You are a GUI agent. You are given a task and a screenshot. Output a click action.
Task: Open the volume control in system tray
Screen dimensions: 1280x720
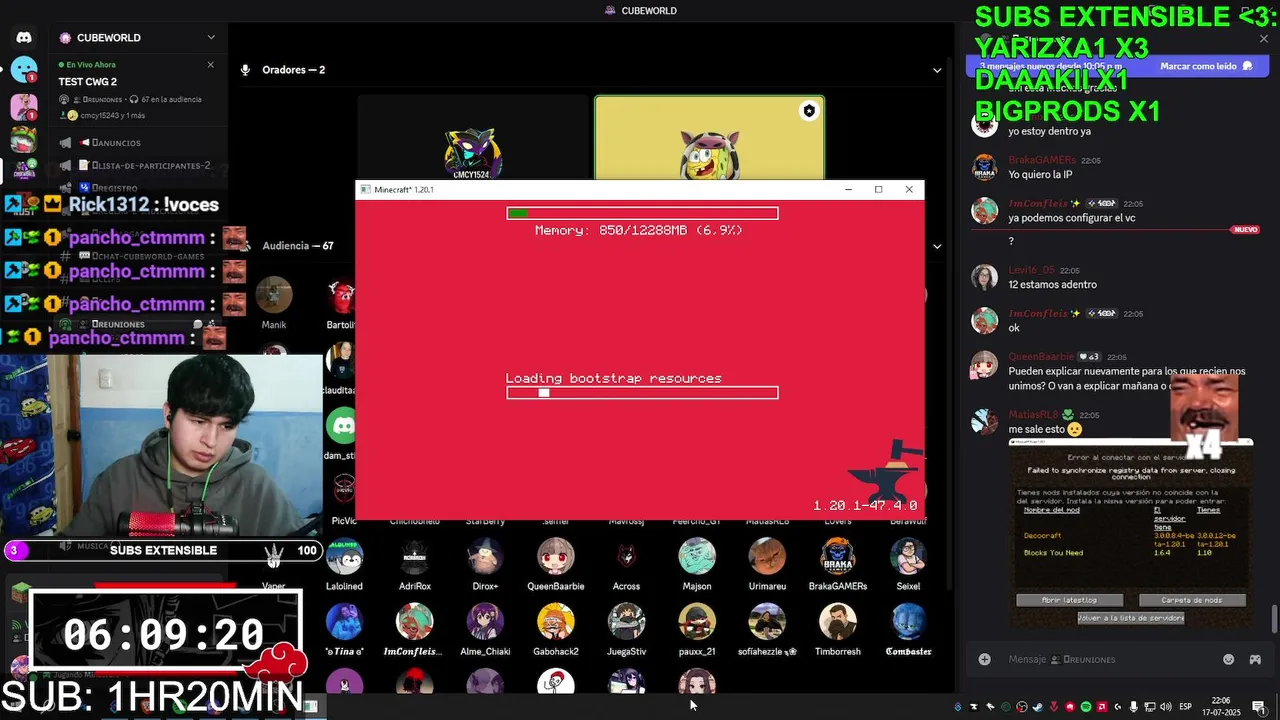click(1166, 707)
